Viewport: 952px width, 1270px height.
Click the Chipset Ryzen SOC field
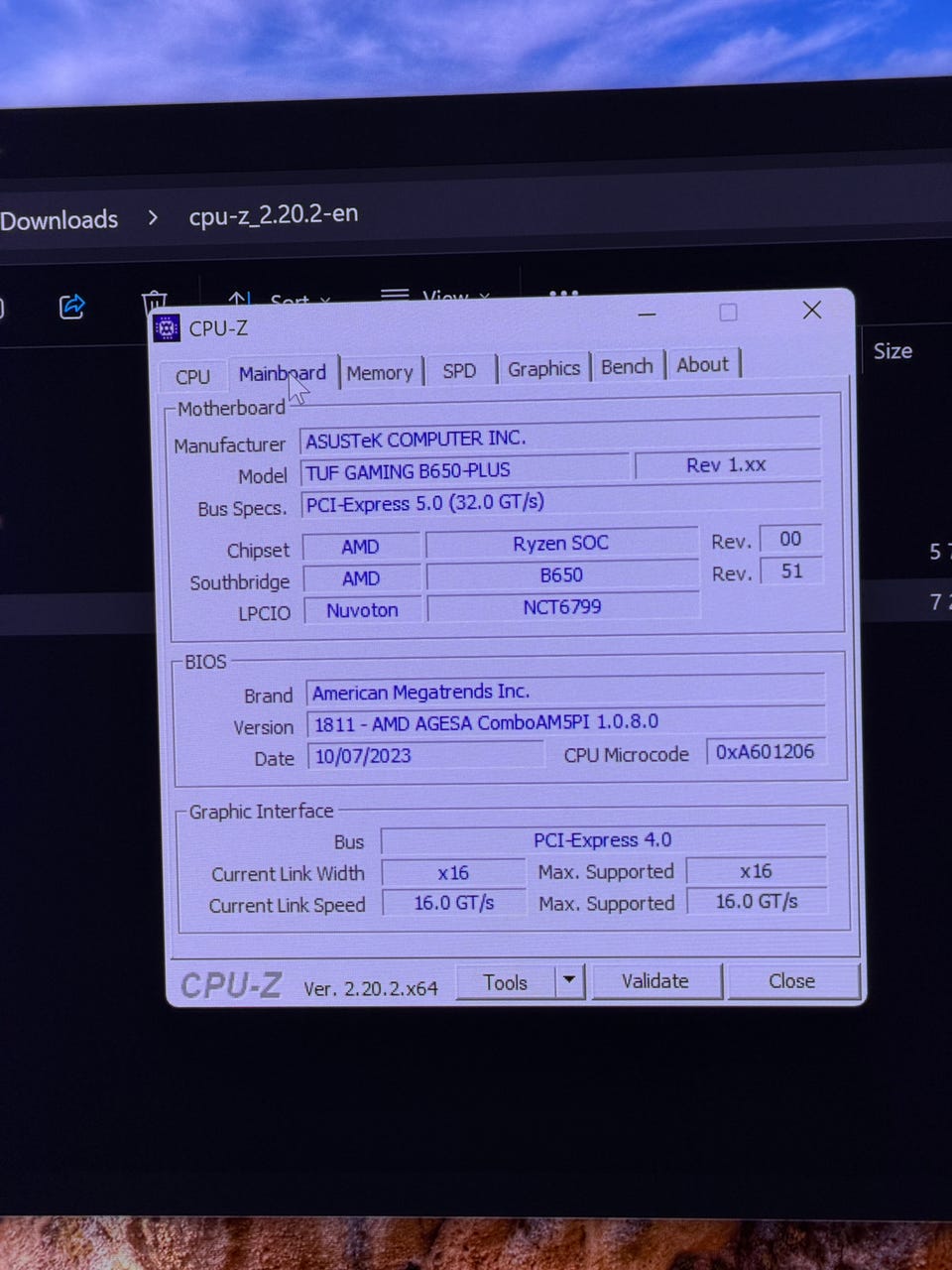[x=561, y=543]
